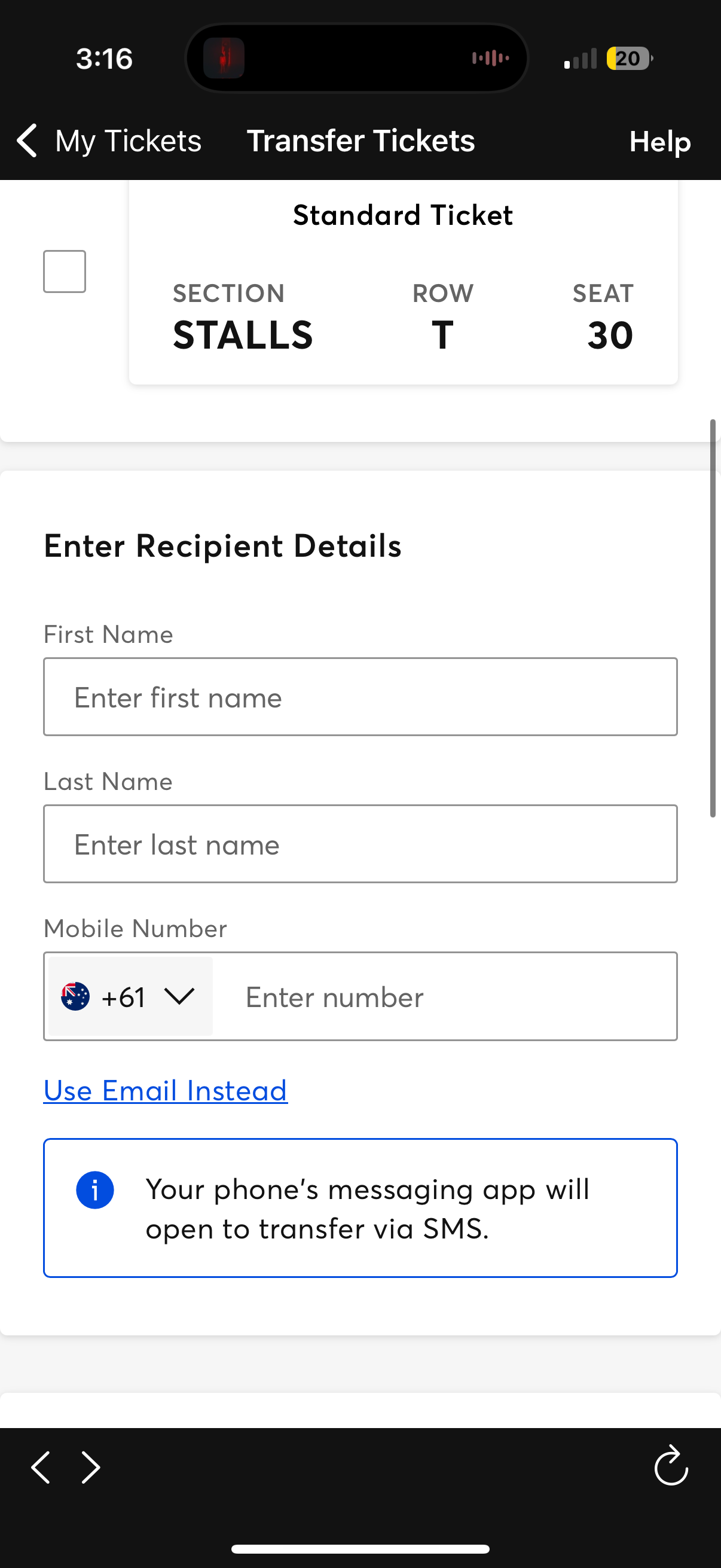Tap the Use Email Instead link
Image resolution: width=721 pixels, height=1568 pixels.
click(166, 1090)
